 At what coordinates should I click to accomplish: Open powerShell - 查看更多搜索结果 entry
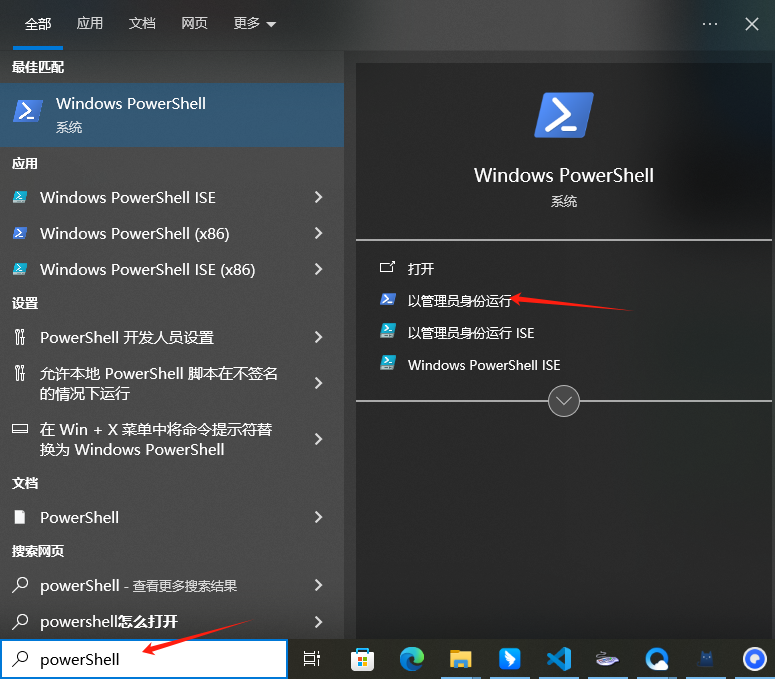pos(172,585)
